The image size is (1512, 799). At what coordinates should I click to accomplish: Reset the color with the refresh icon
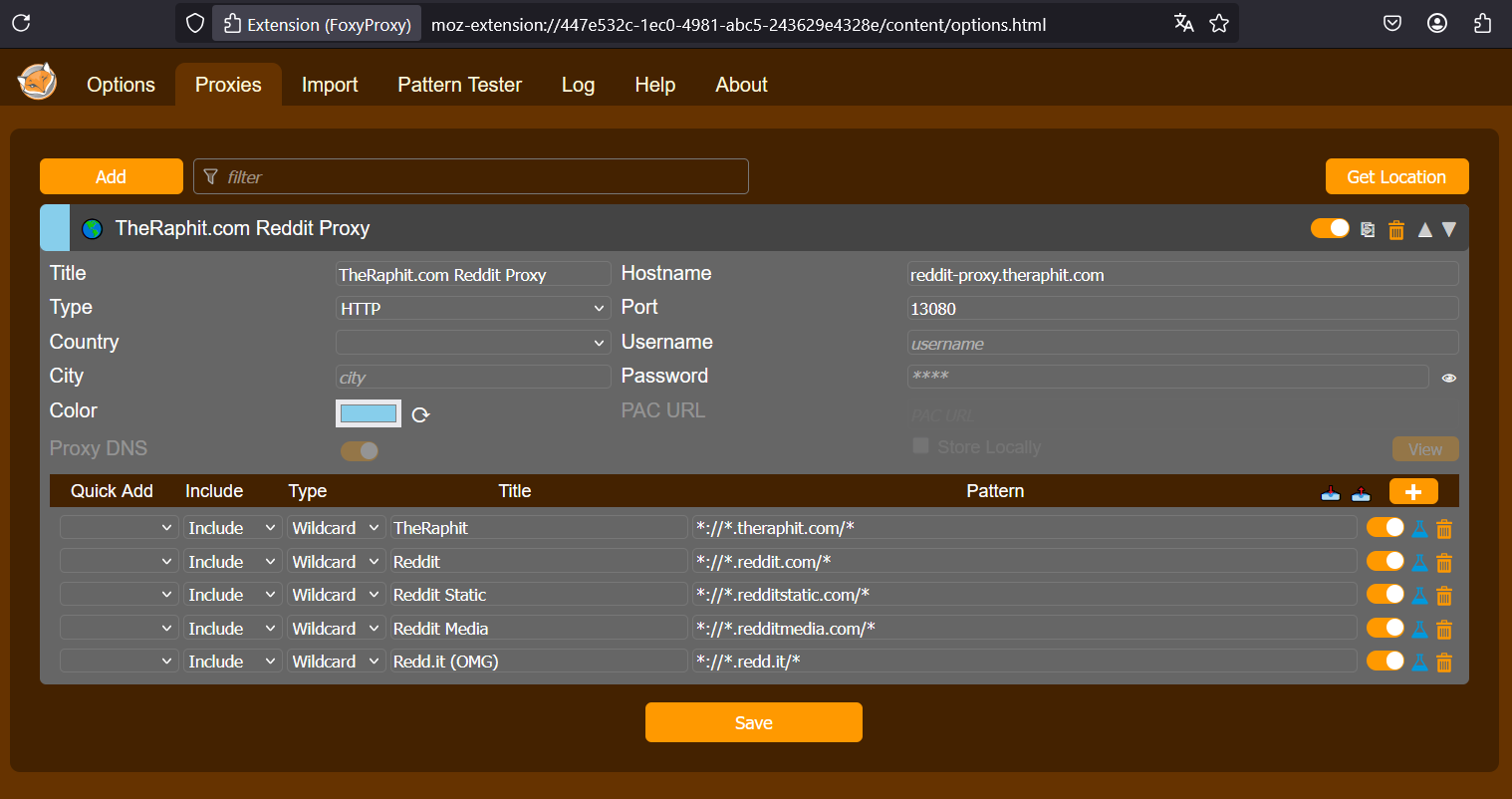420,414
